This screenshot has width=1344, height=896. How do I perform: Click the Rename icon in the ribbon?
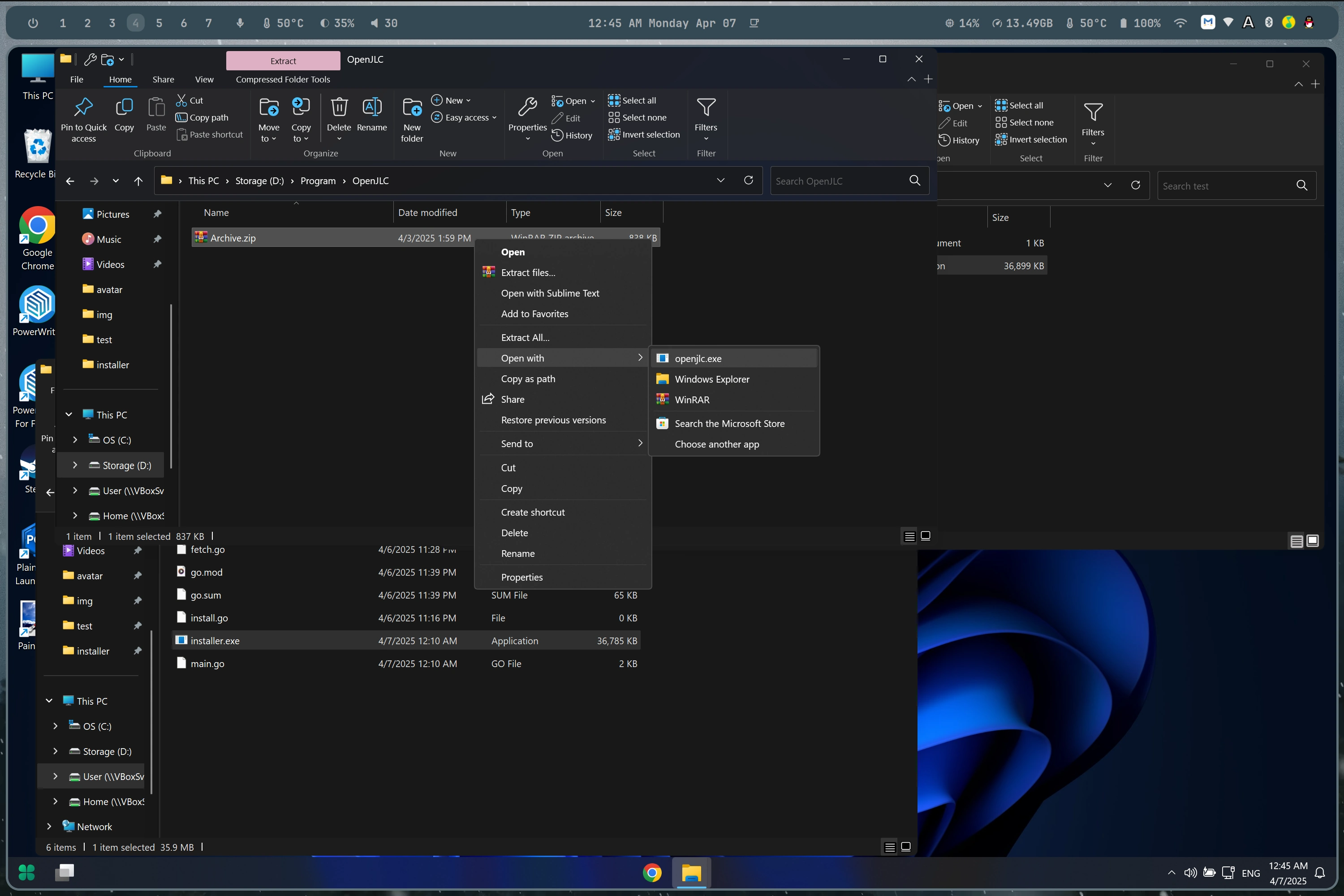pyautogui.click(x=371, y=107)
